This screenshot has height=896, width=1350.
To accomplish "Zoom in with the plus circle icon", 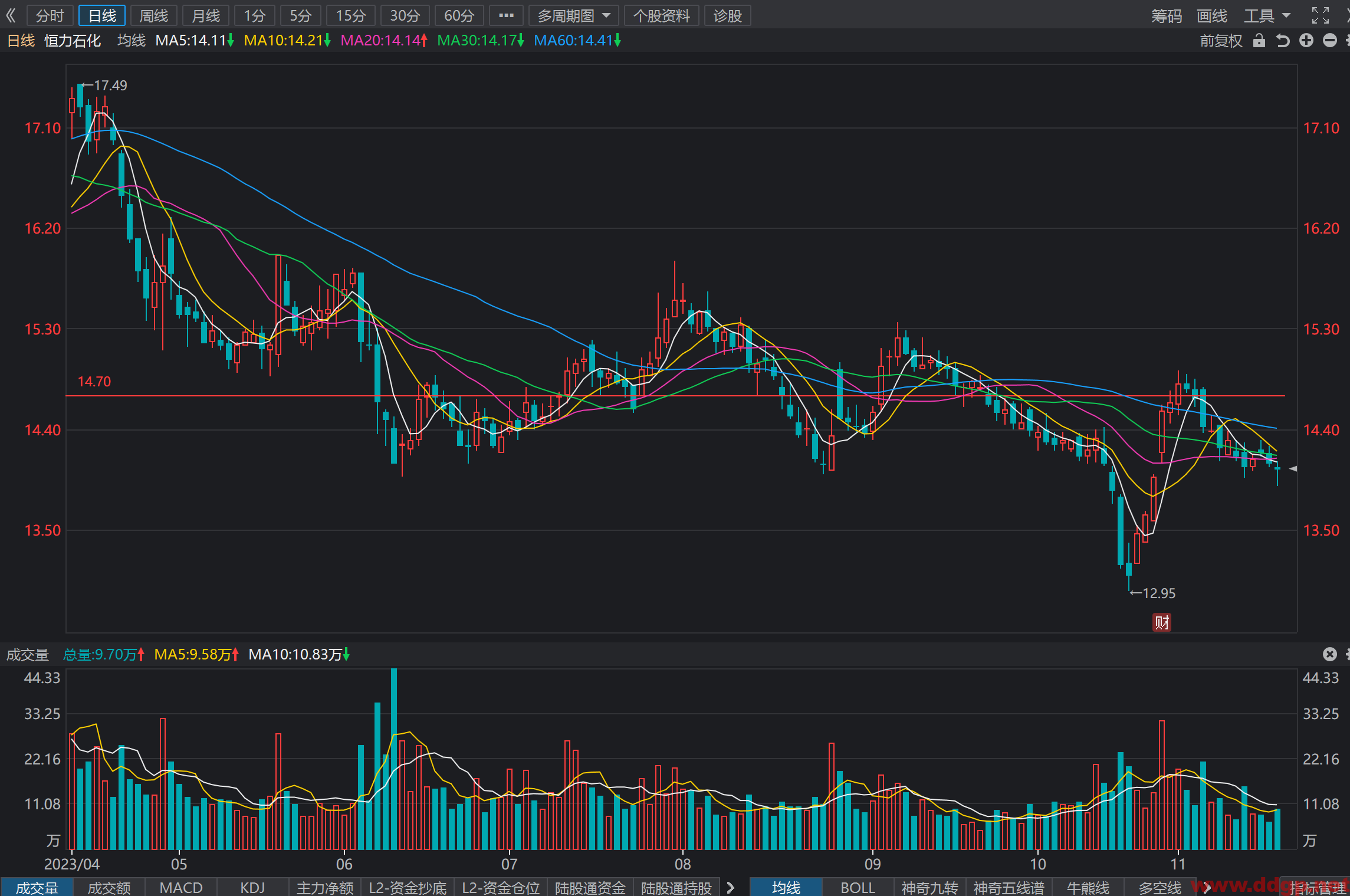I will coord(1306,40).
